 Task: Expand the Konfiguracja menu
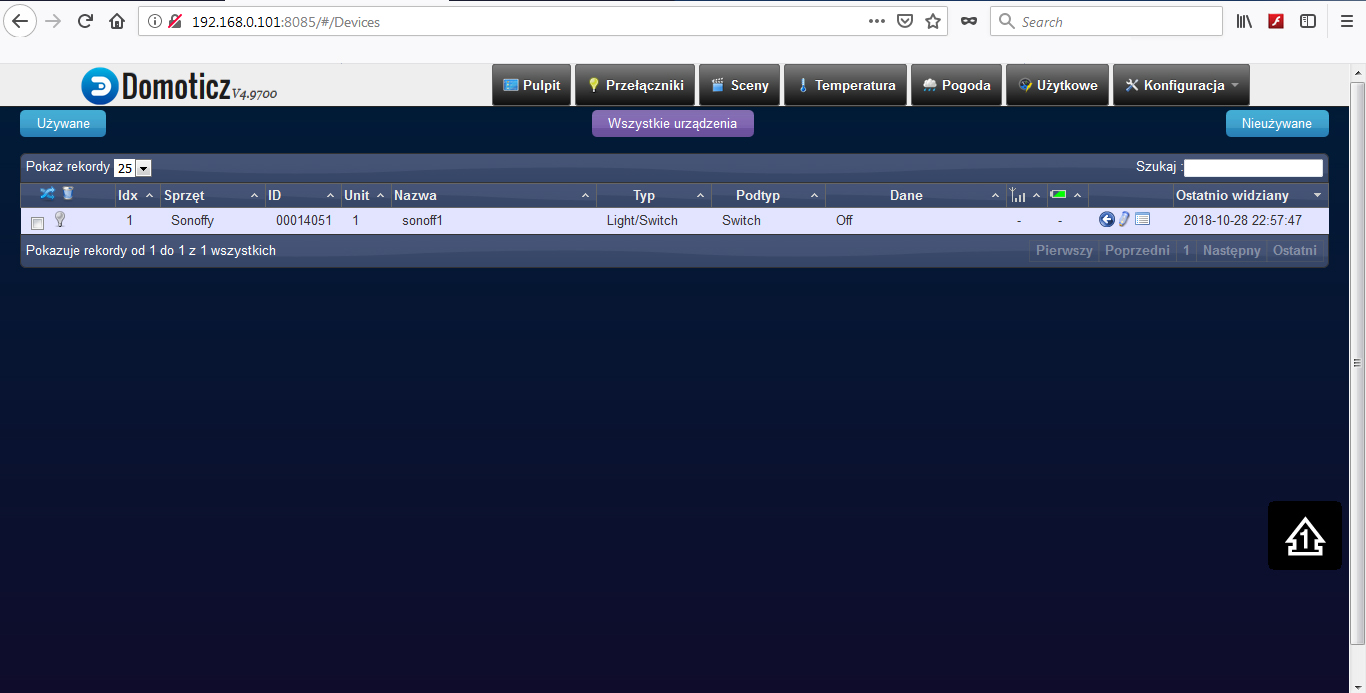[1181, 86]
